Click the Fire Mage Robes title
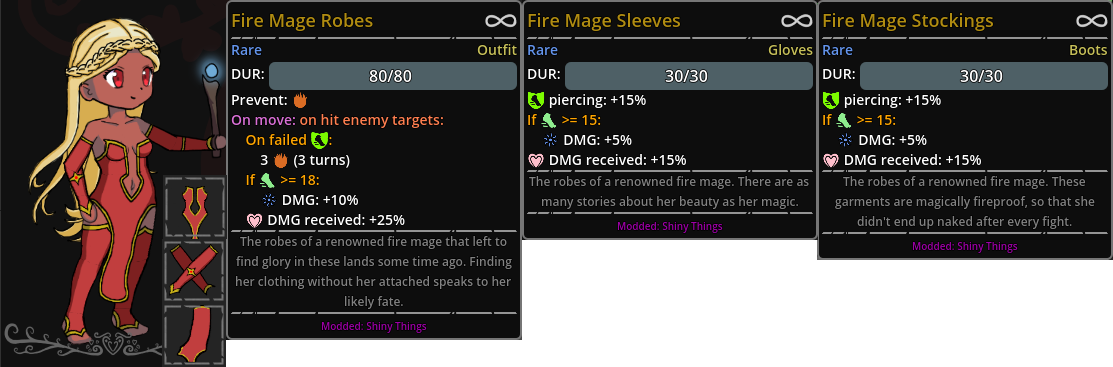The height and width of the screenshot is (367, 1113). pyautogui.click(x=302, y=21)
